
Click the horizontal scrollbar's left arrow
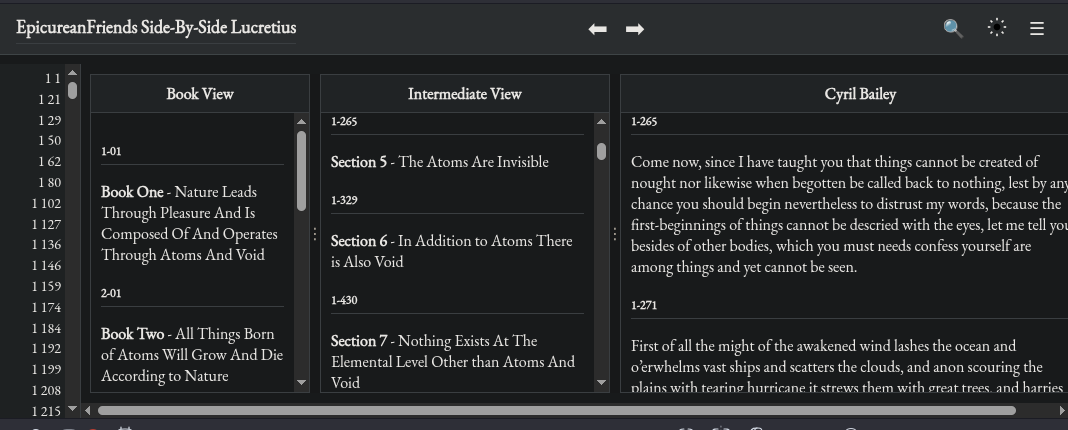tap(88, 410)
